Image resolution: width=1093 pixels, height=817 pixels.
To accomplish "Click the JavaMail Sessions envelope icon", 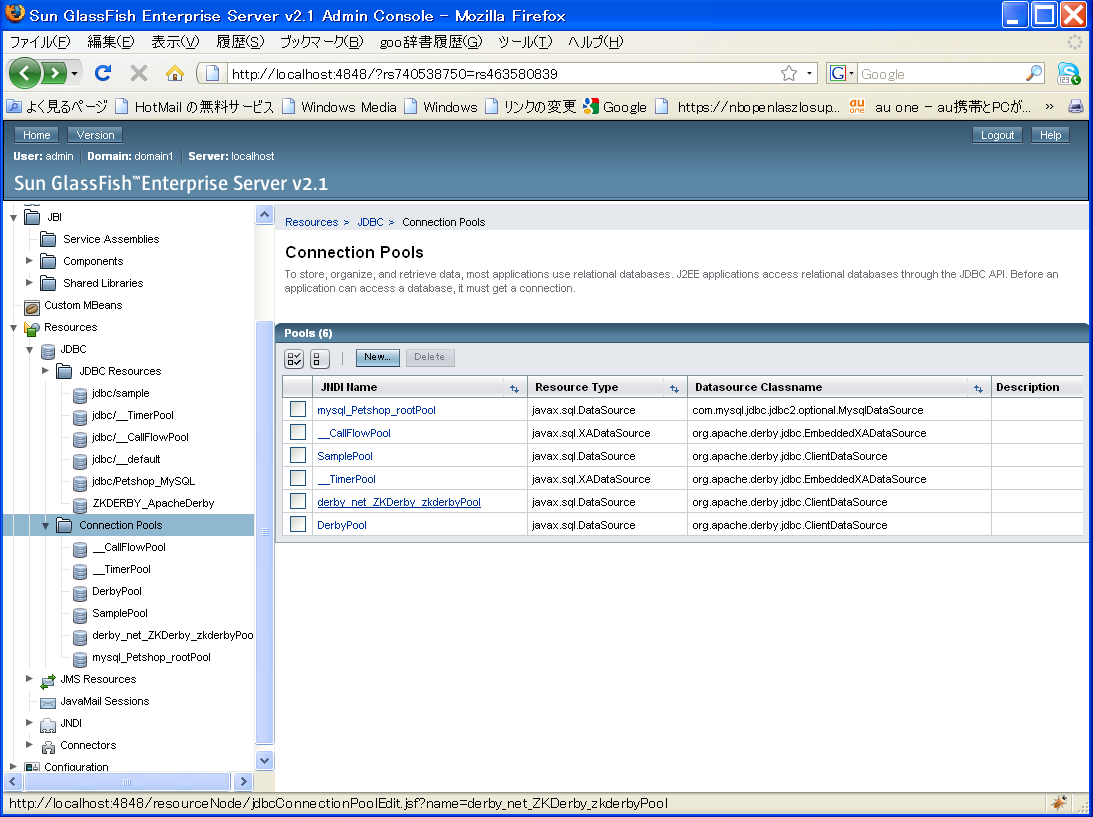I will (x=48, y=702).
